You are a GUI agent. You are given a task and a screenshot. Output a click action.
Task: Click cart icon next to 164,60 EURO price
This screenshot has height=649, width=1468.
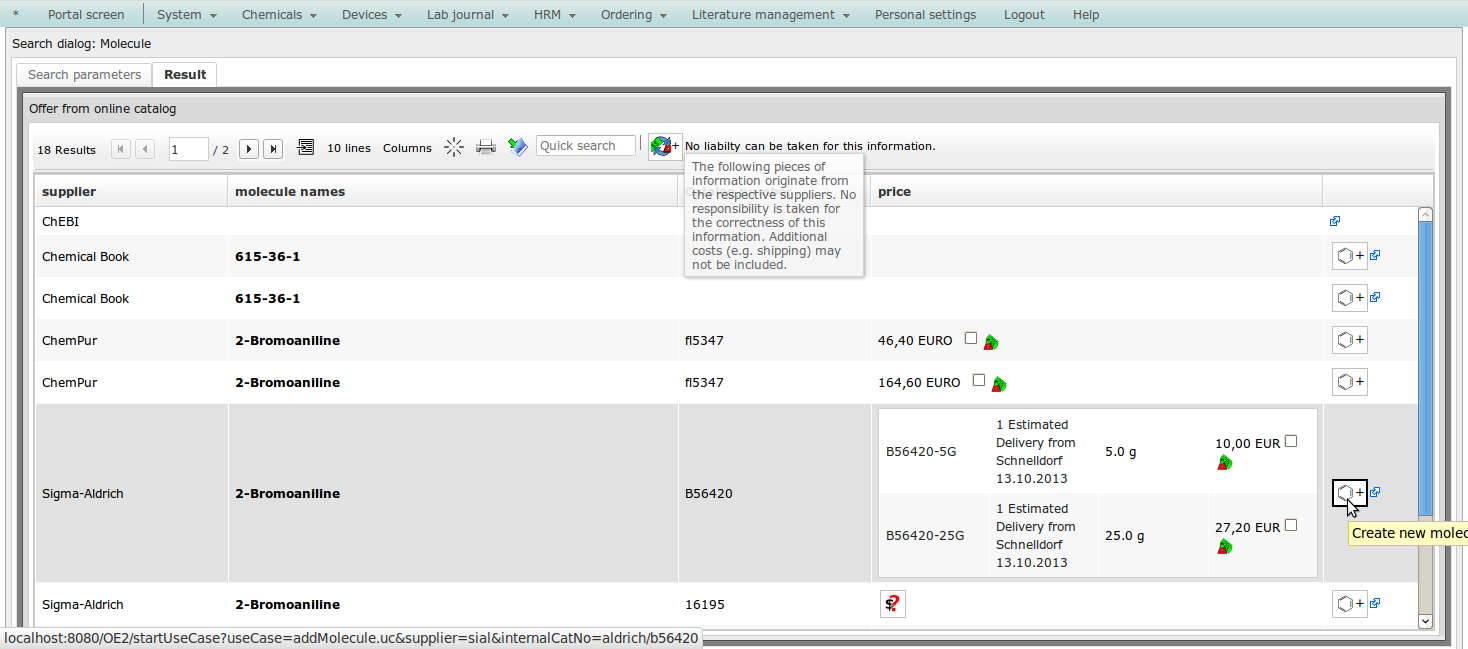998,384
